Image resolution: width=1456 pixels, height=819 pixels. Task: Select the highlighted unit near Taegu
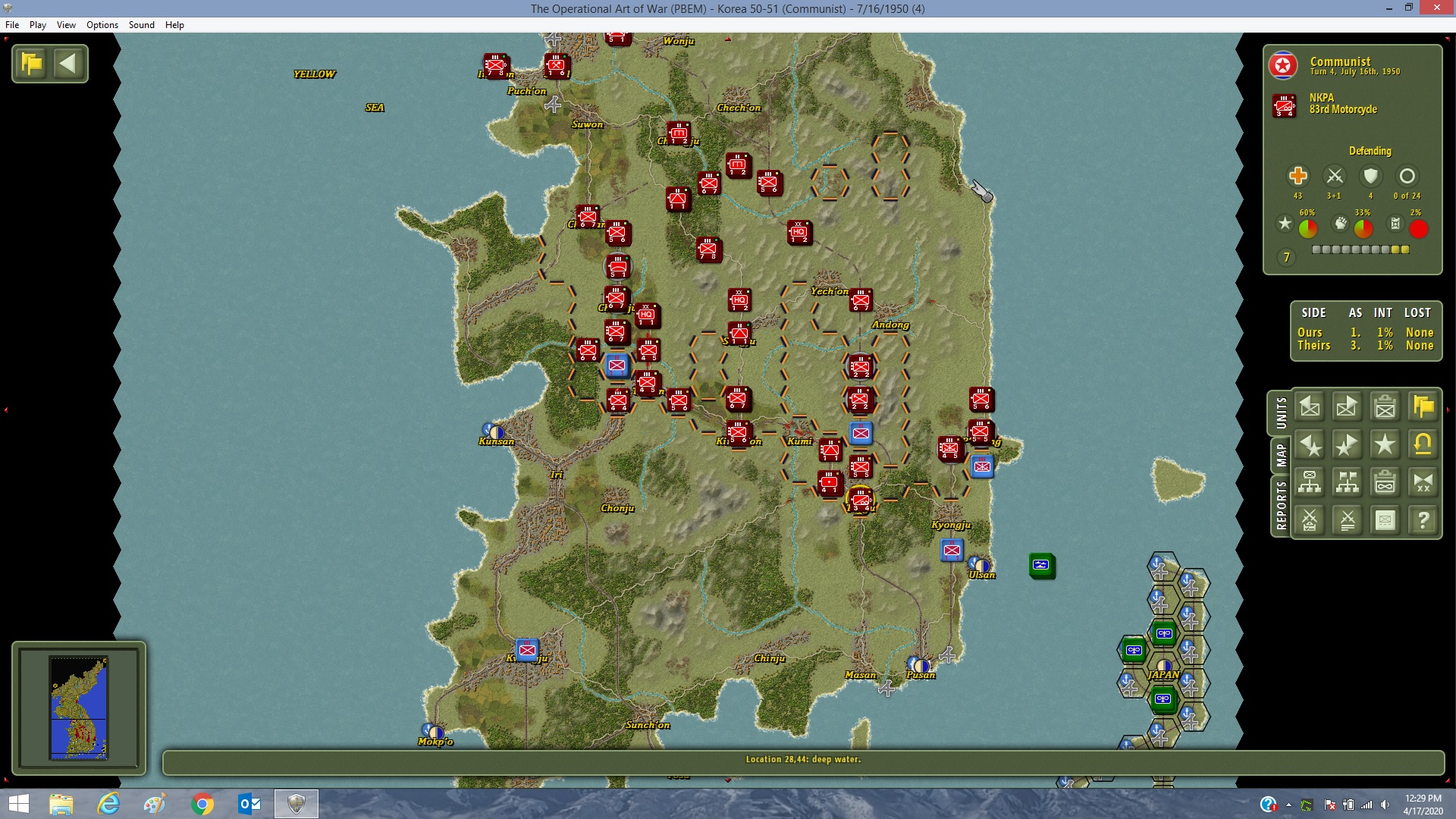[x=861, y=500]
